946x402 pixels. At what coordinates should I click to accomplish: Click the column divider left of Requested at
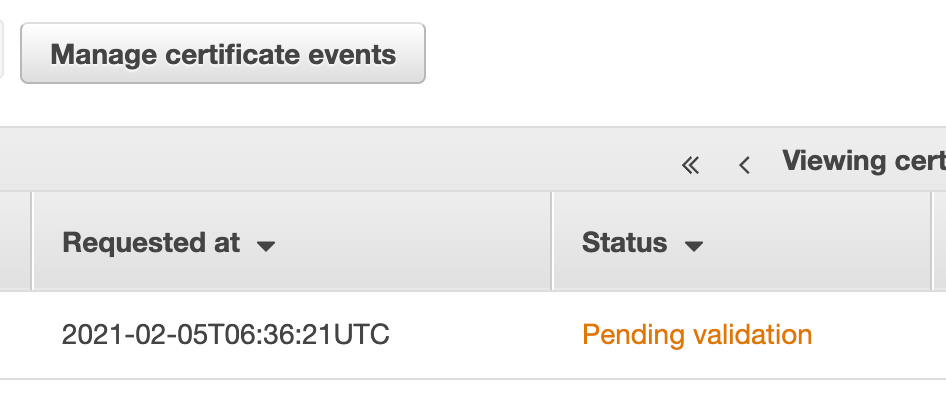coord(33,242)
